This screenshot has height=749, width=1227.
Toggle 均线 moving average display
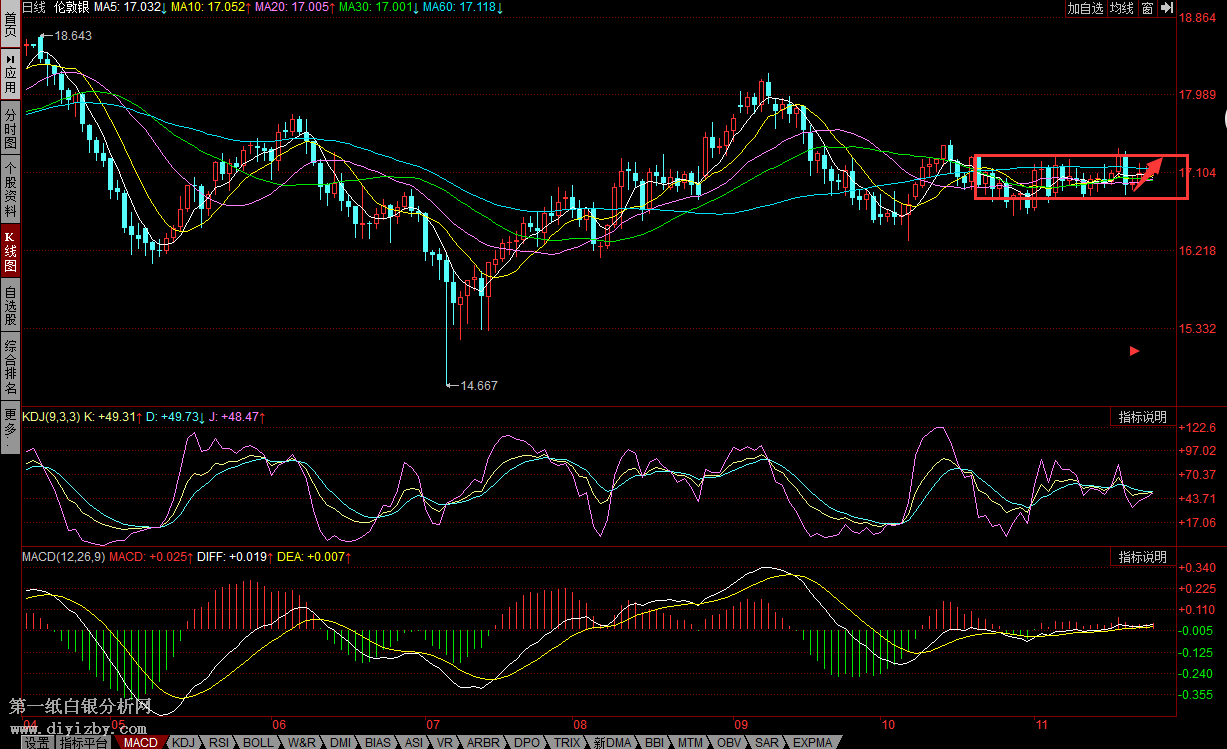tap(1122, 8)
